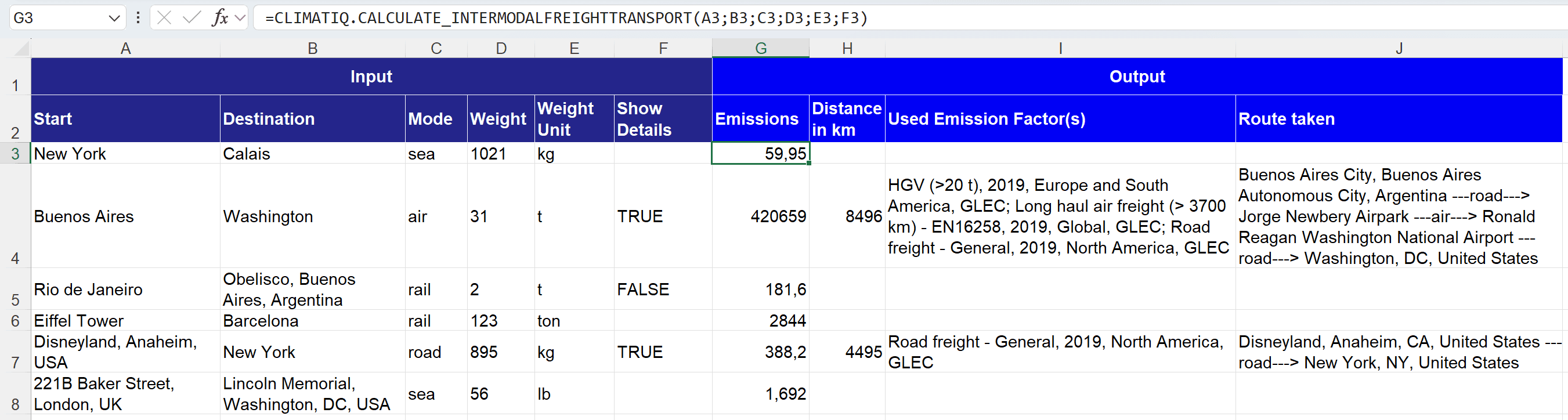This screenshot has height=420, width=1568.
Task: Click the Disneyland, Anaheim, USA cell
Action: click(125, 352)
